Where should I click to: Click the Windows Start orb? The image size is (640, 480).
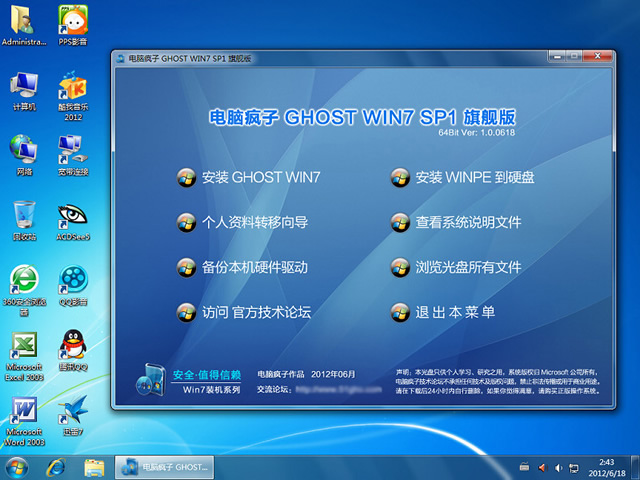pos(17,468)
